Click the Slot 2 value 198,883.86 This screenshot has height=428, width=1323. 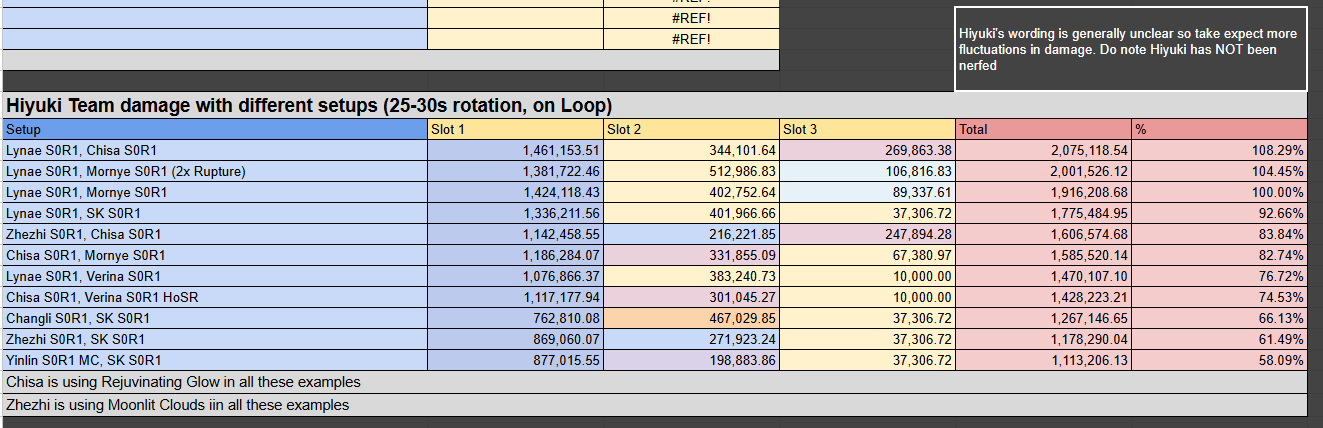coord(691,360)
